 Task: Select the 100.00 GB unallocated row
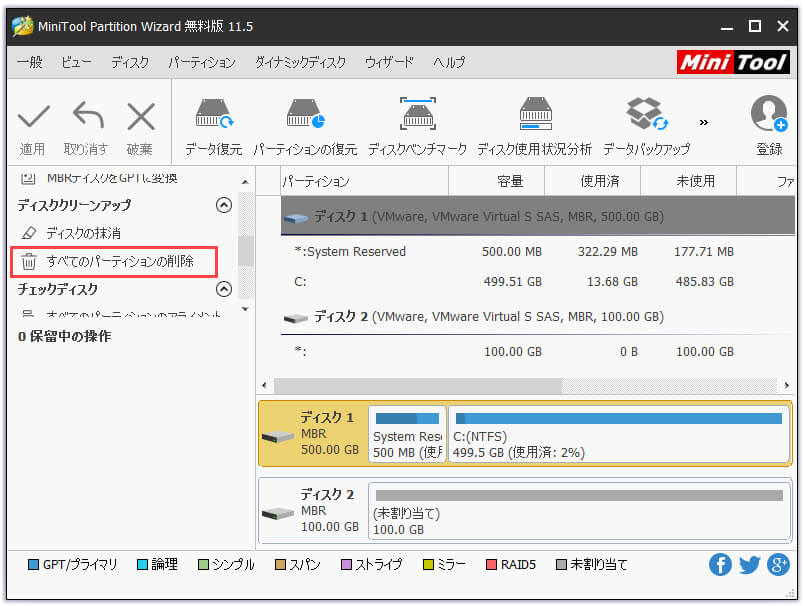(538, 352)
